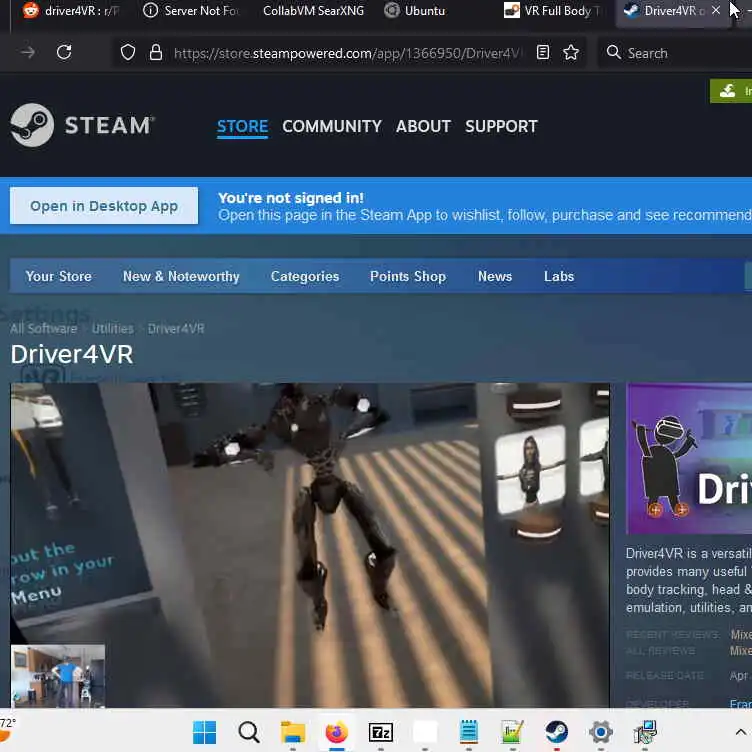
Task: Open 7-Zip from the taskbar
Action: [381, 732]
